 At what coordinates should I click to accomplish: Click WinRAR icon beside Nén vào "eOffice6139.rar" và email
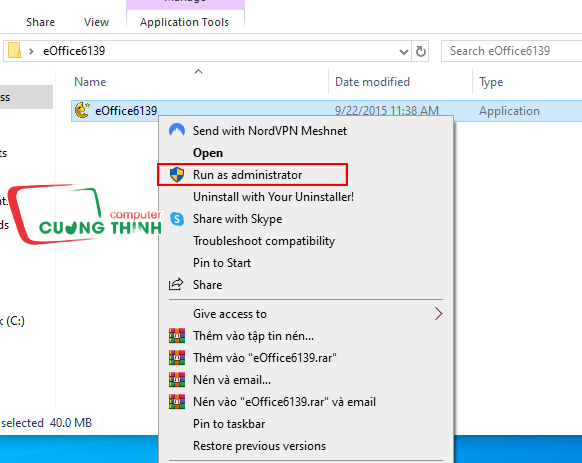coord(177,402)
